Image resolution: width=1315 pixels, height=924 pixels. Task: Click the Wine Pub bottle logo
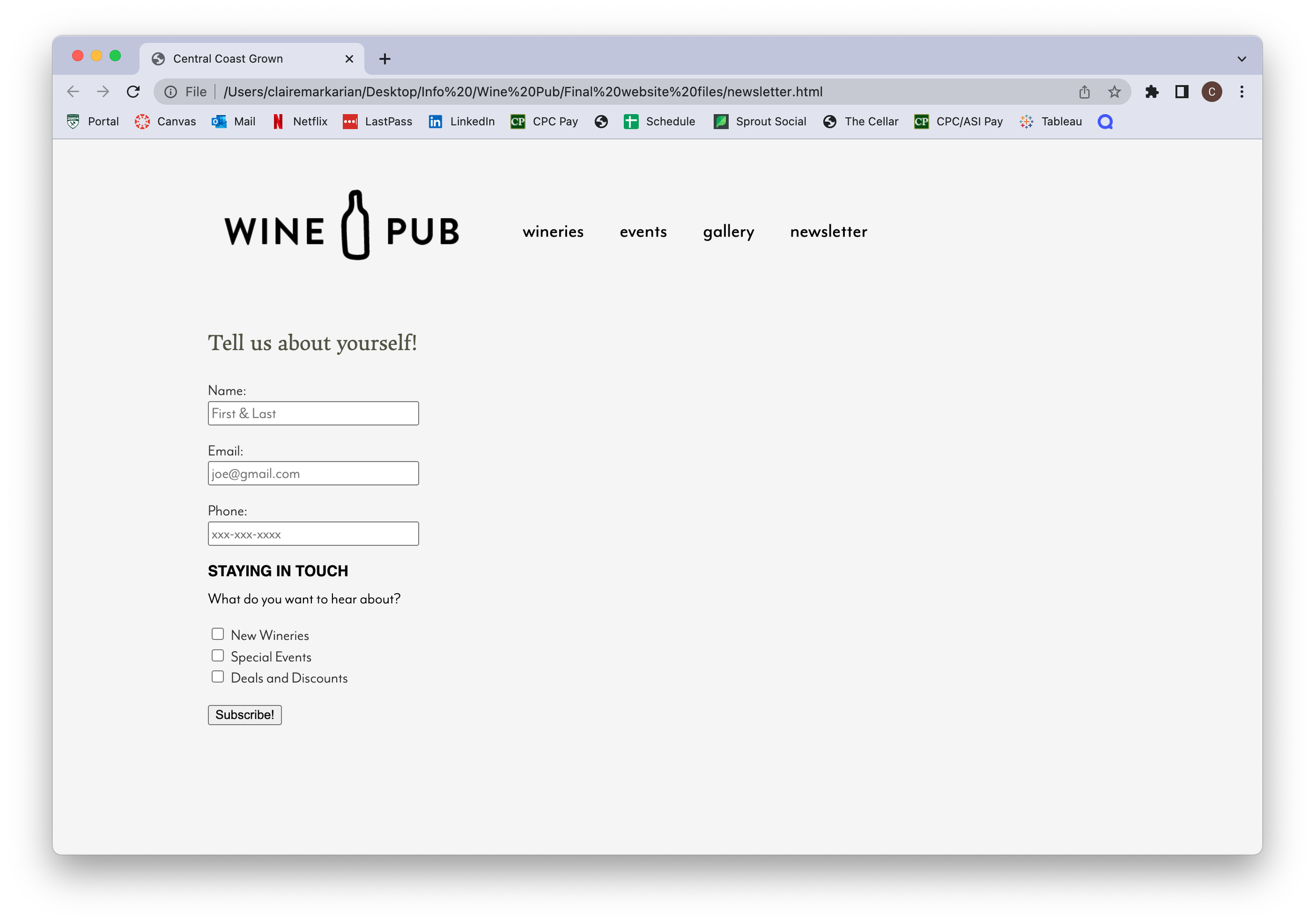pyautogui.click(x=355, y=226)
